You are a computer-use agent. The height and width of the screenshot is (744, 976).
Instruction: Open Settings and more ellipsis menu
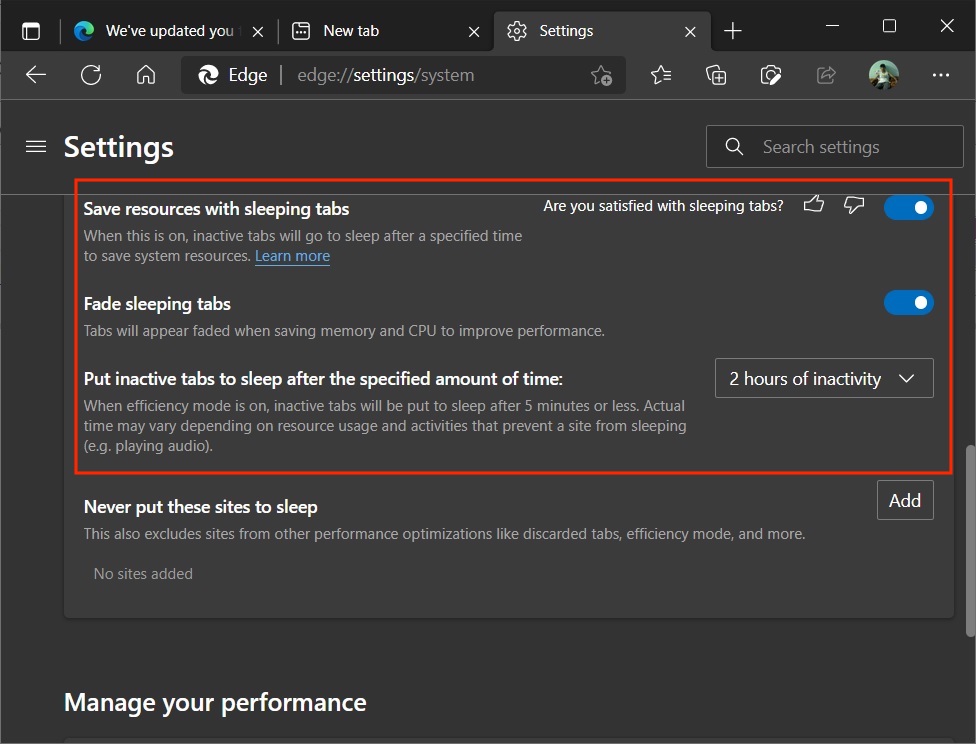(x=940, y=75)
